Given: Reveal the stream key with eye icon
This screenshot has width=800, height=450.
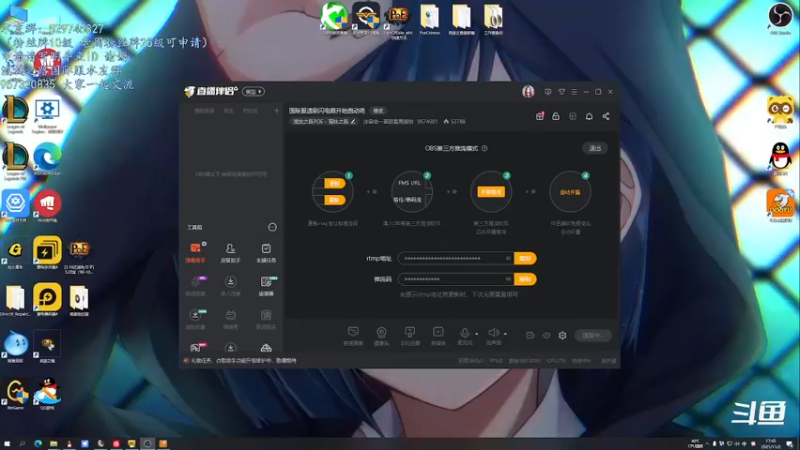Looking at the screenshot, I should pos(508,279).
